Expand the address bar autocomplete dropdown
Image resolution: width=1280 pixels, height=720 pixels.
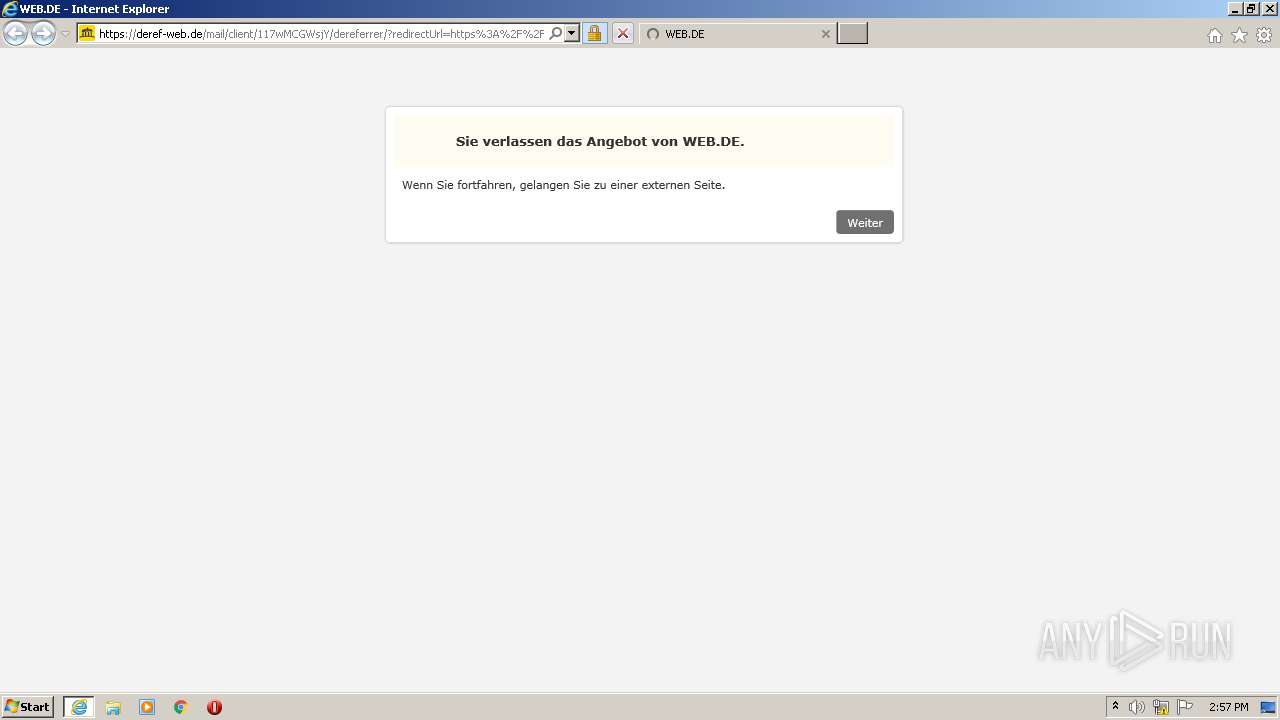click(x=572, y=33)
